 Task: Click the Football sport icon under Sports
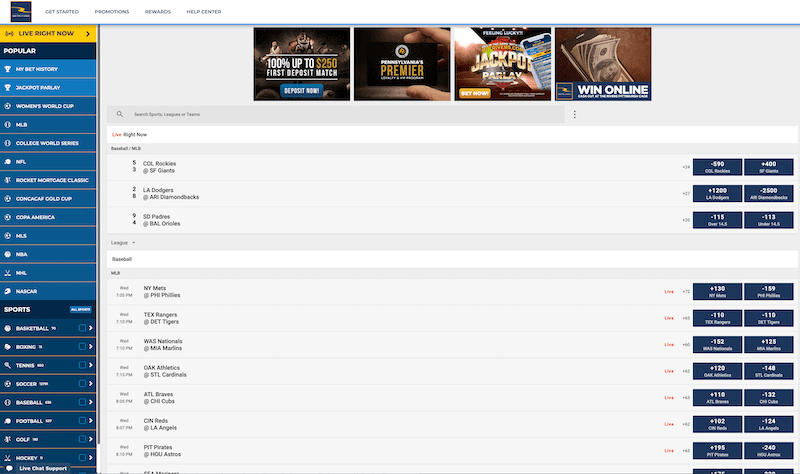click(8, 421)
